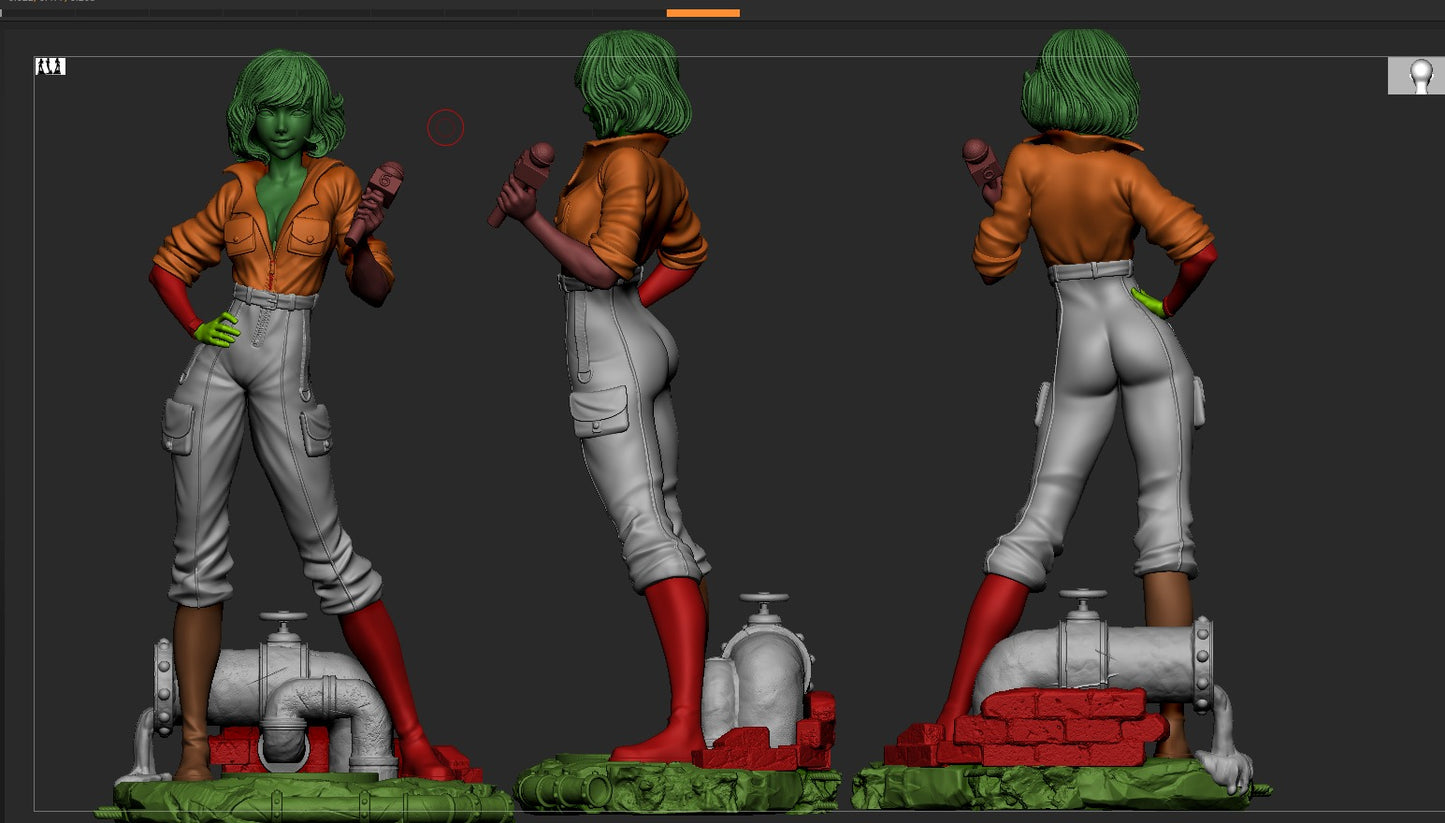1445x823 pixels.
Task: Click the cargo pocket on the side-view pants
Action: tap(598, 412)
